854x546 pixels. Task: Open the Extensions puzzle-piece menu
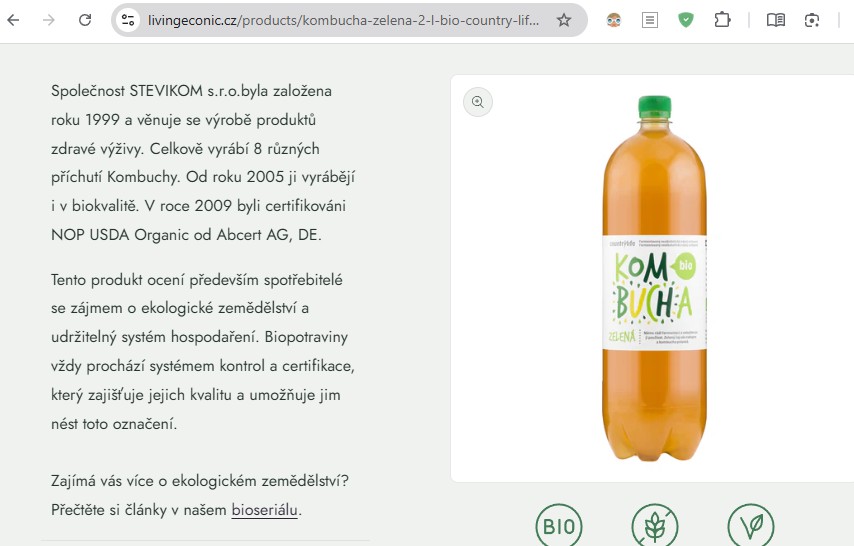722,20
